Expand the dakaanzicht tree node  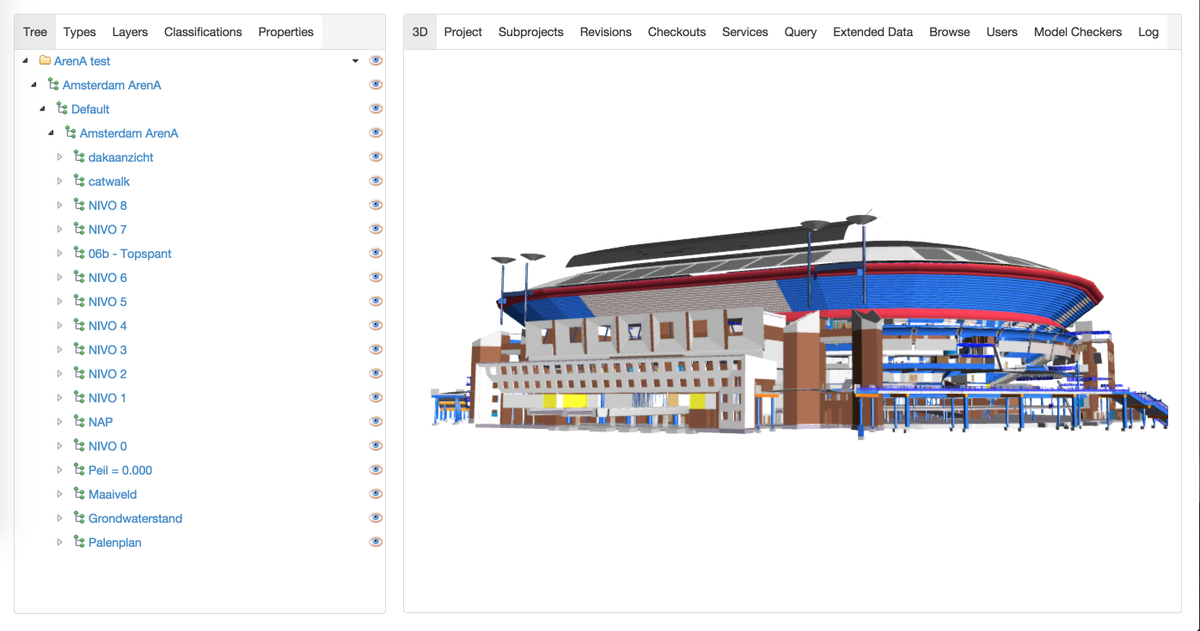60,157
